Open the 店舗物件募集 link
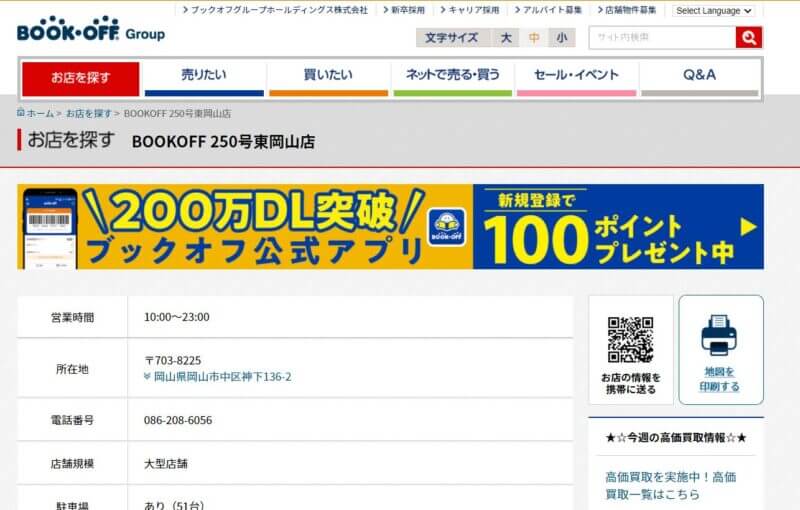 [x=627, y=10]
